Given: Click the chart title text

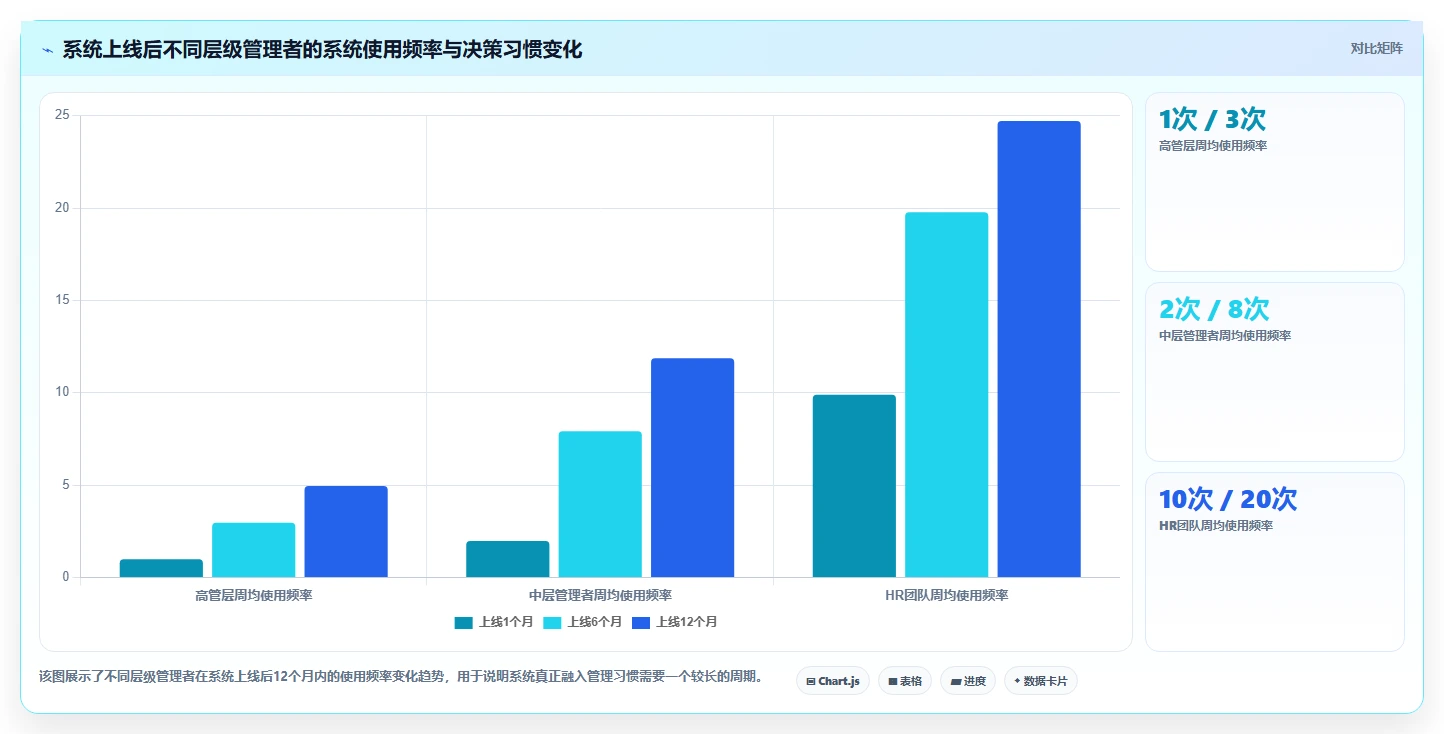Looking at the screenshot, I should 322,50.
